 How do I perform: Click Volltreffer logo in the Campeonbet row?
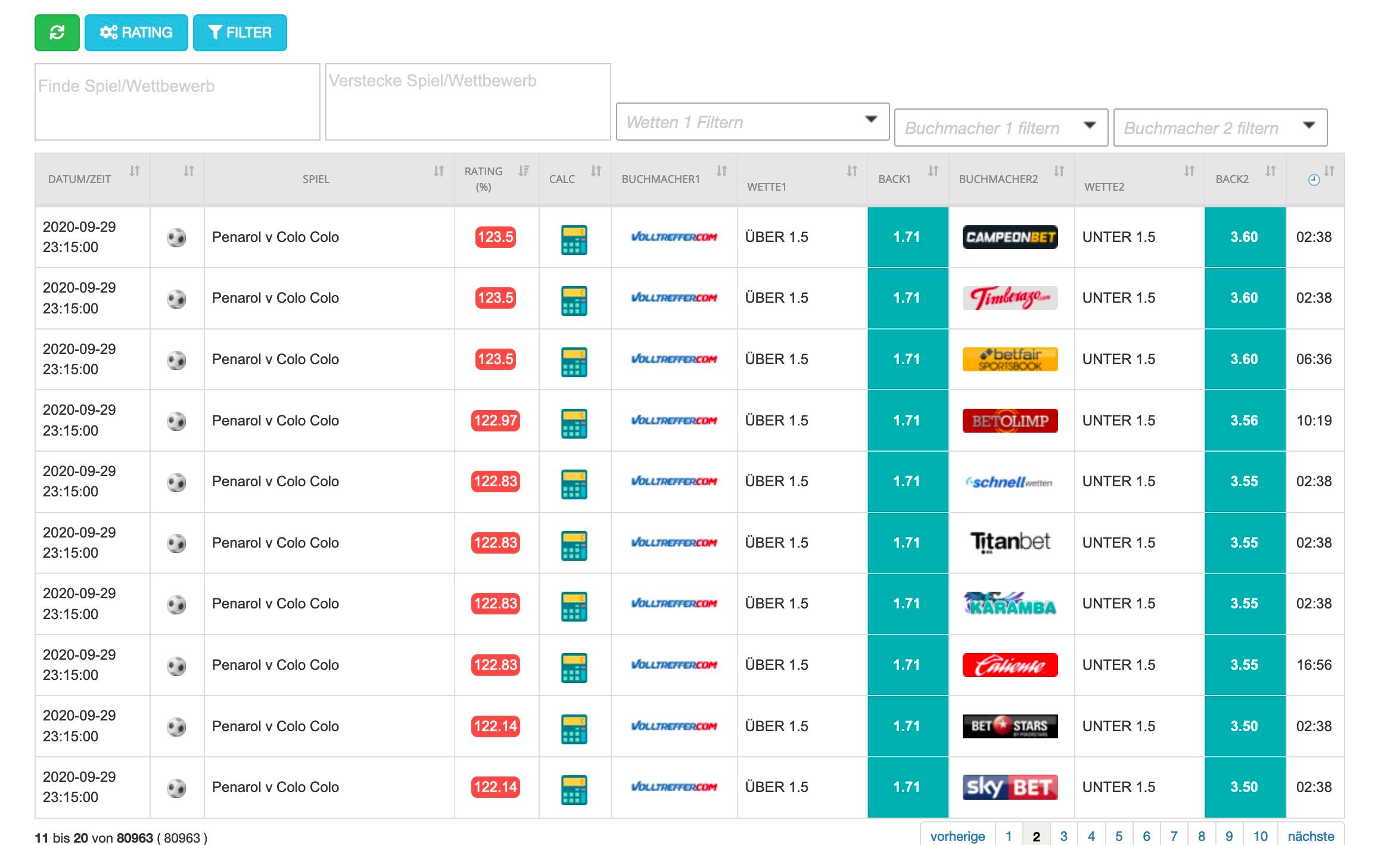click(x=674, y=237)
